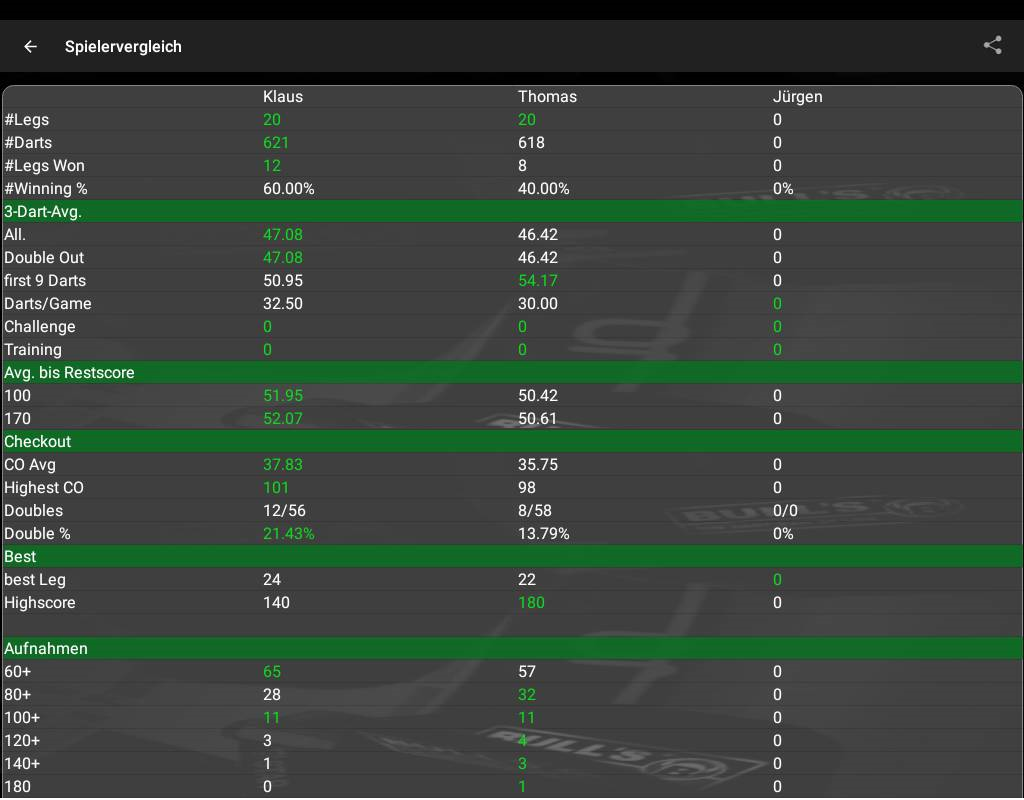Image resolution: width=1024 pixels, height=800 pixels.
Task: Select the first 9 Darts row label
Action: 45,280
